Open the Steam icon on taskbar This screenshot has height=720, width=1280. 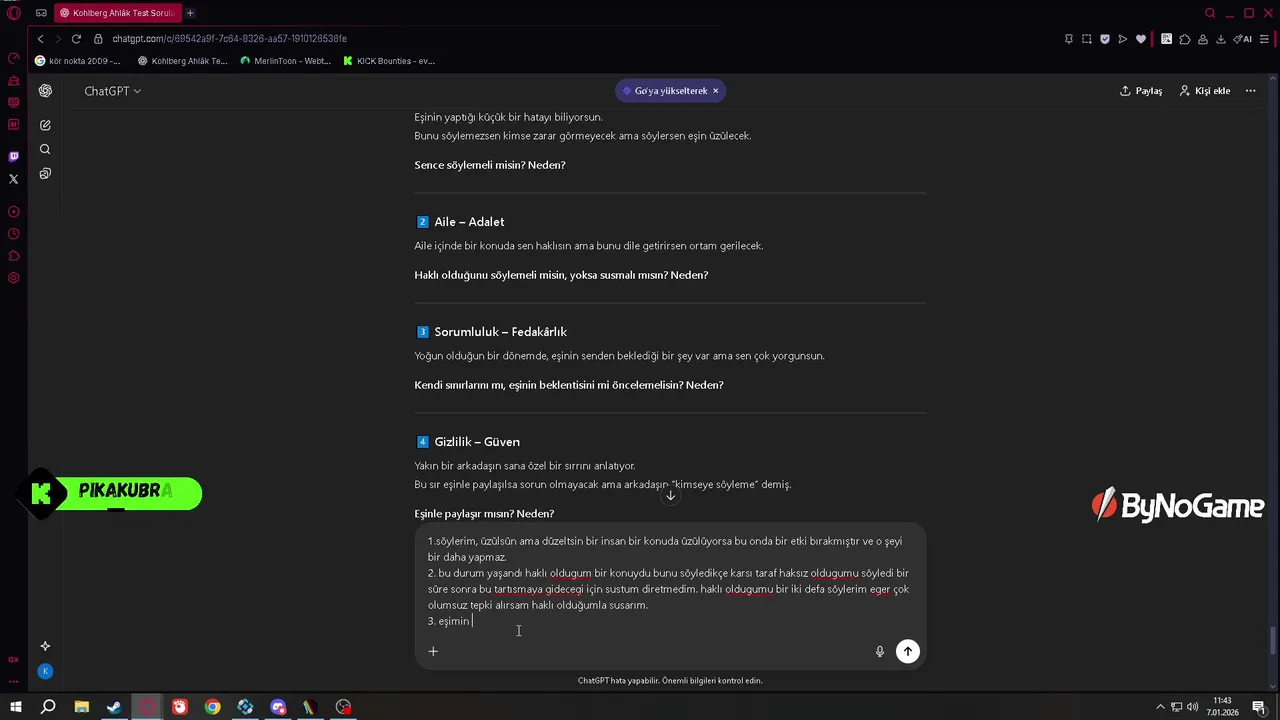114,707
